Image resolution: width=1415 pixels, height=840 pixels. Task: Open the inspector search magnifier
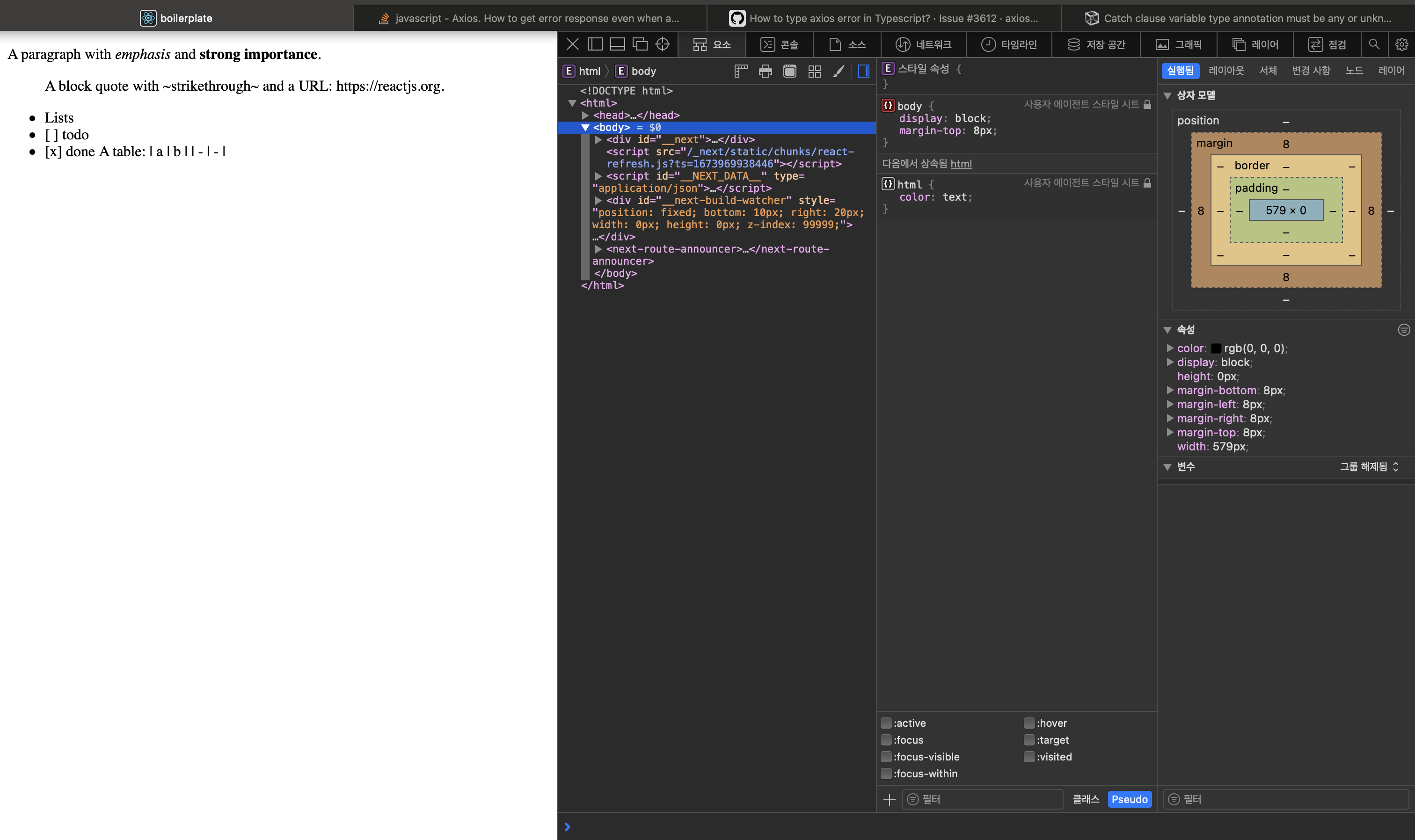pyautogui.click(x=1374, y=44)
